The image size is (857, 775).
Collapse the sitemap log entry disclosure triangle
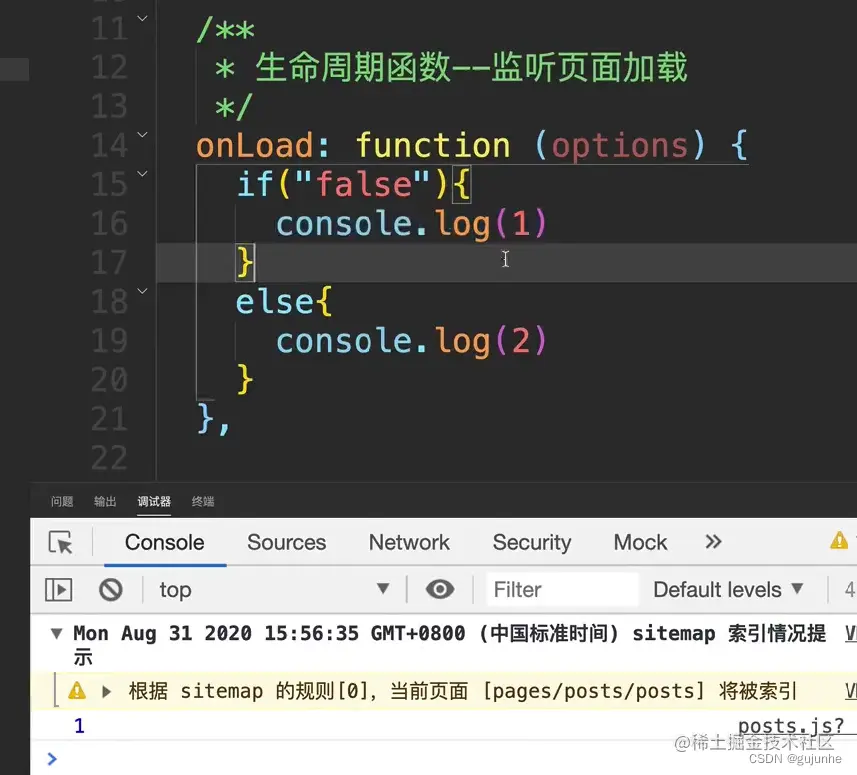click(55, 633)
